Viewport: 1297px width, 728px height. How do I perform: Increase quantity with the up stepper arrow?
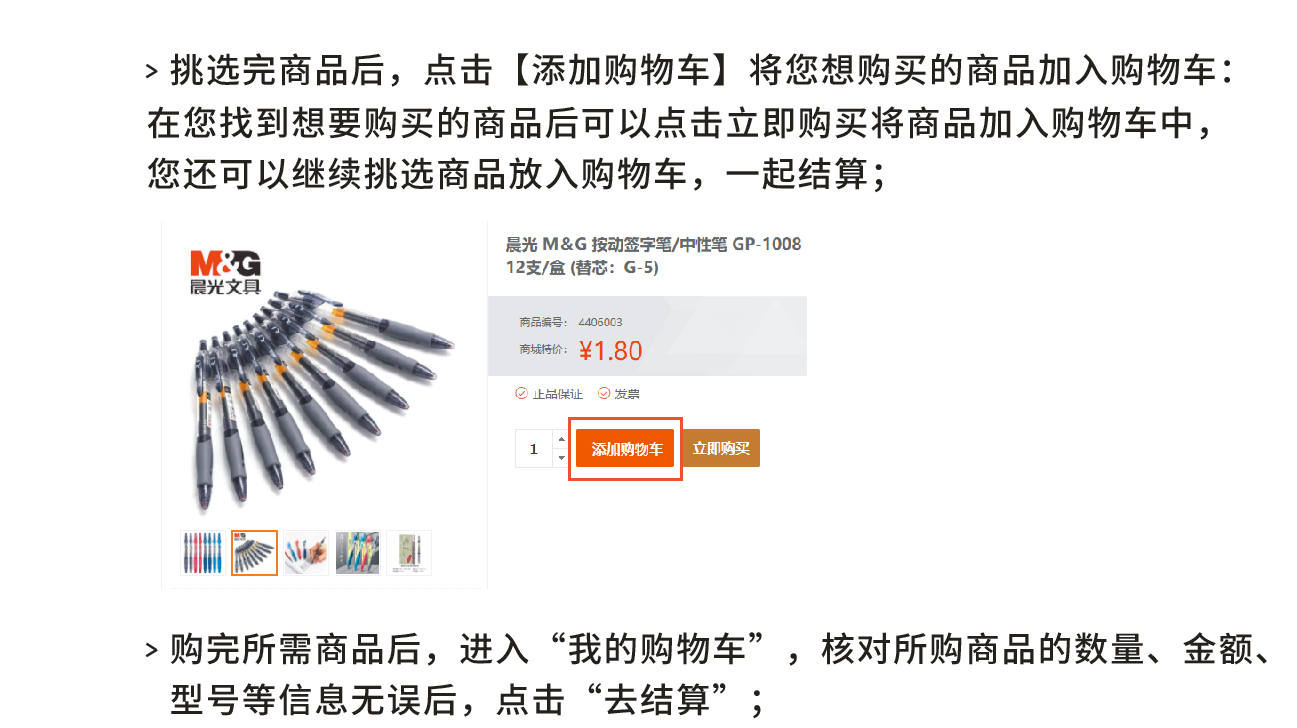pos(560,439)
